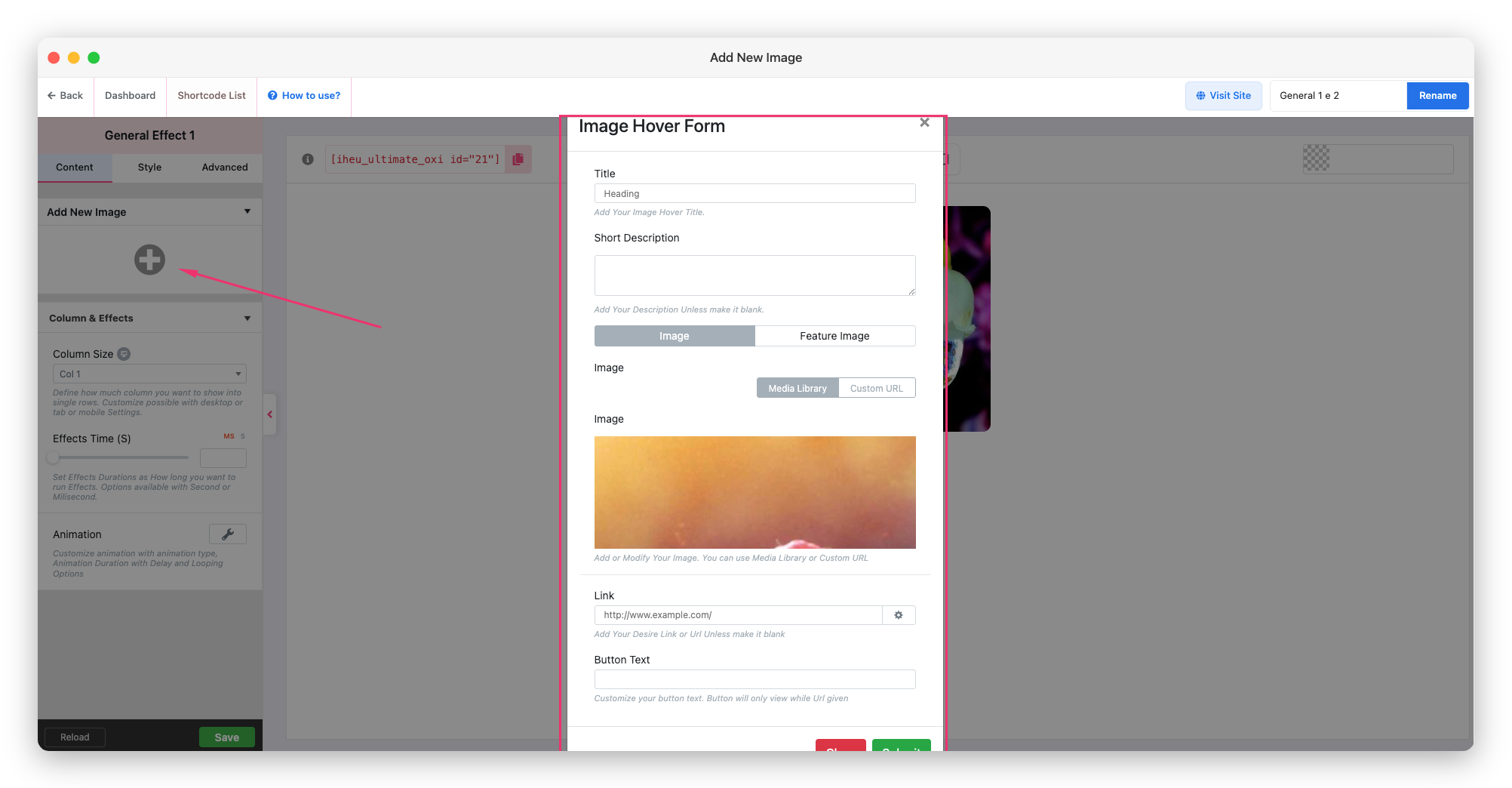Copy the shortcode with the clipboard icon

518,159
